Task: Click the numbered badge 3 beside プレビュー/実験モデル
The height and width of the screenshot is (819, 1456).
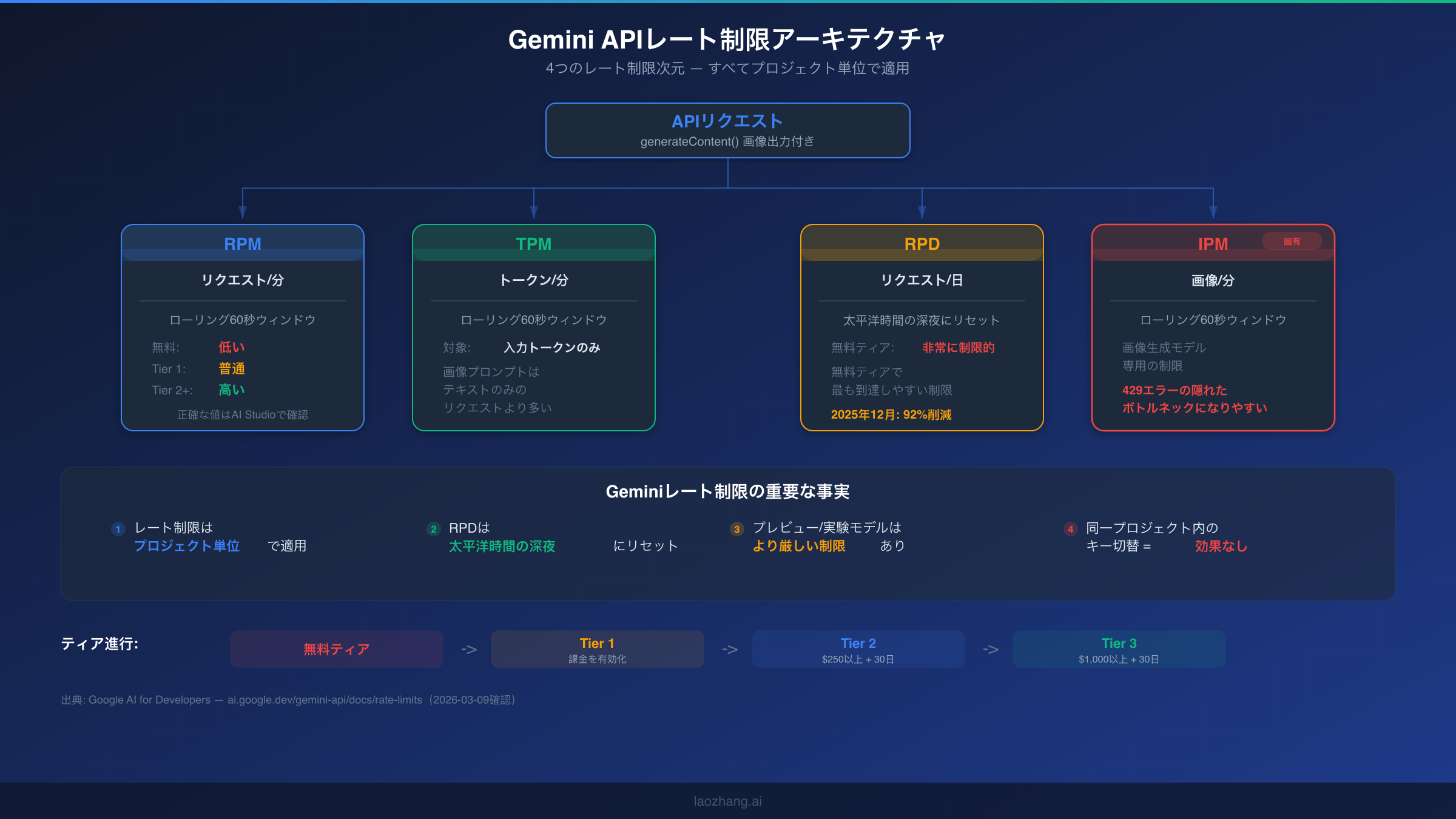Action: coord(736,529)
